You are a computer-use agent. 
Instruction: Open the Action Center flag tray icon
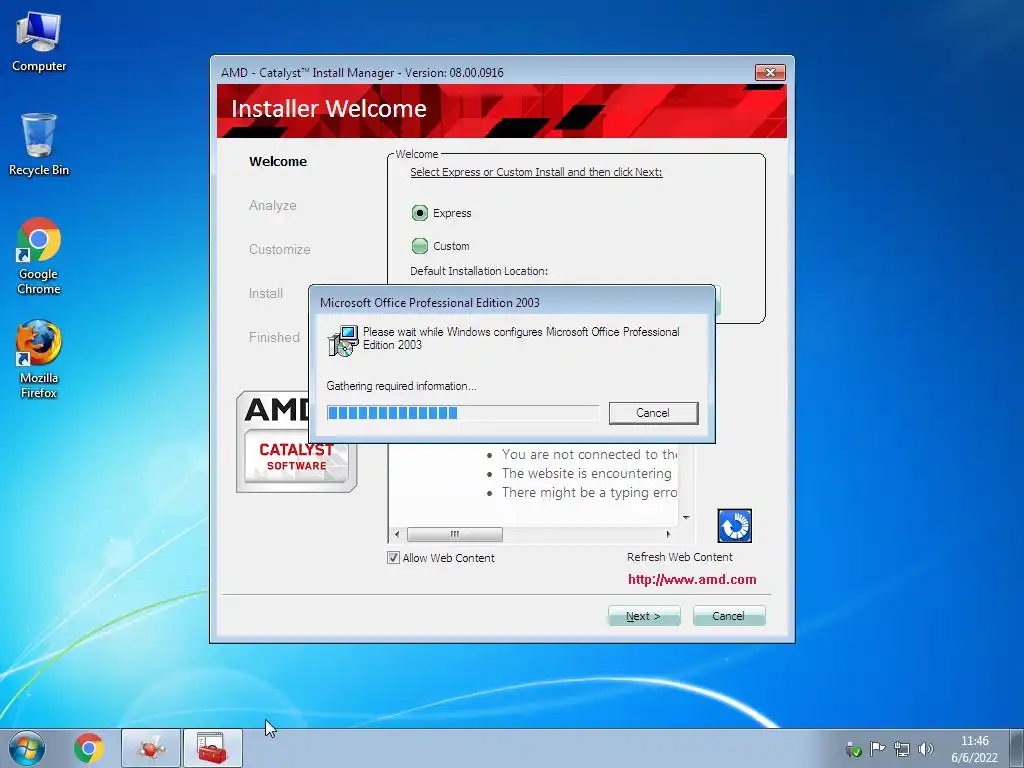[x=878, y=749]
